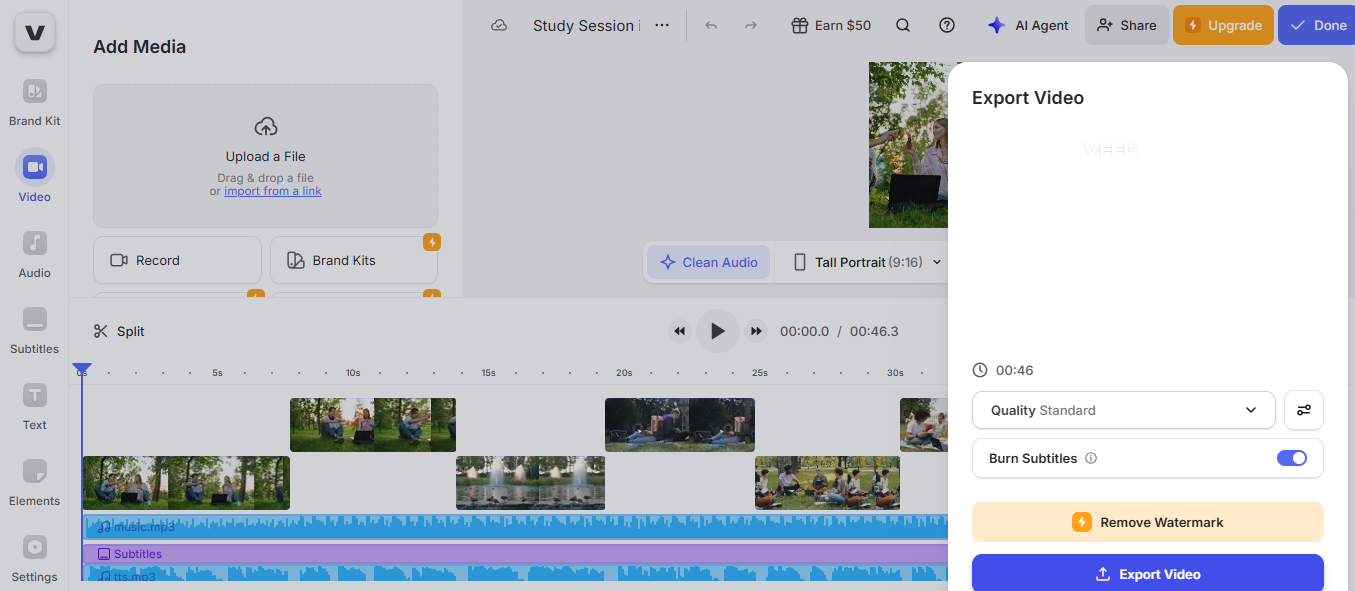Split the clip with the scissors tool
Viewport: 1355px width, 591px height.
118,330
